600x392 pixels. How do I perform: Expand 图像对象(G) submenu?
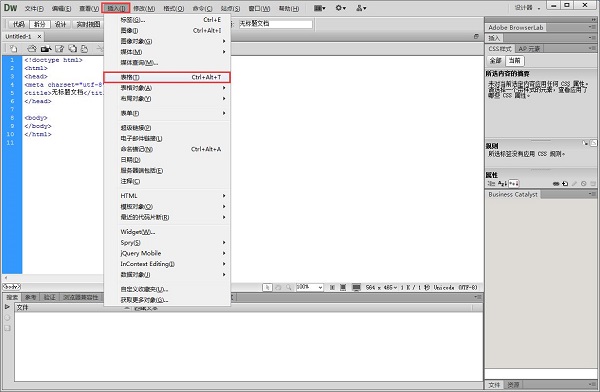(x=167, y=41)
